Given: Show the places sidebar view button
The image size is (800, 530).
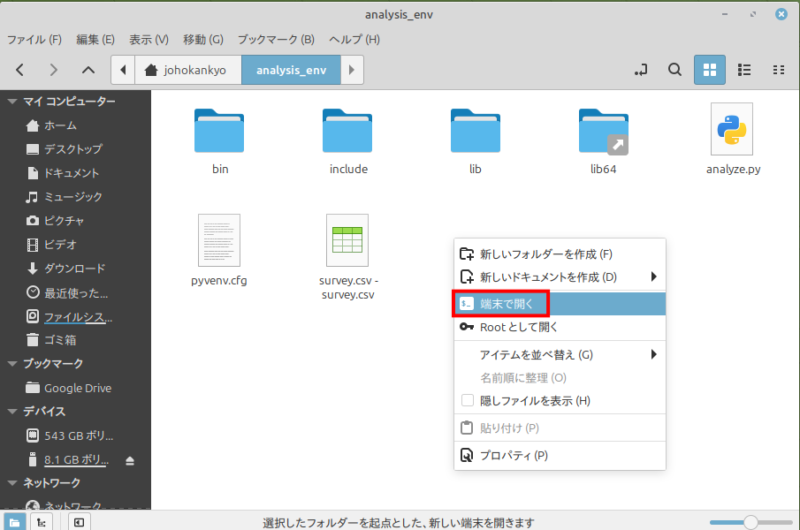Looking at the screenshot, I should tap(15, 522).
